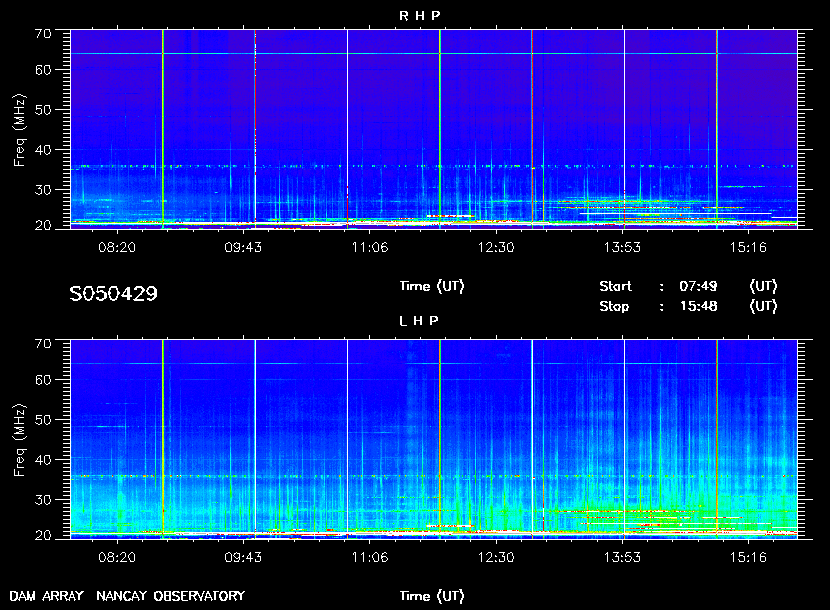Image resolution: width=830 pixels, height=610 pixels.
Task: Click the start time value "07:49"
Action: click(x=698, y=286)
